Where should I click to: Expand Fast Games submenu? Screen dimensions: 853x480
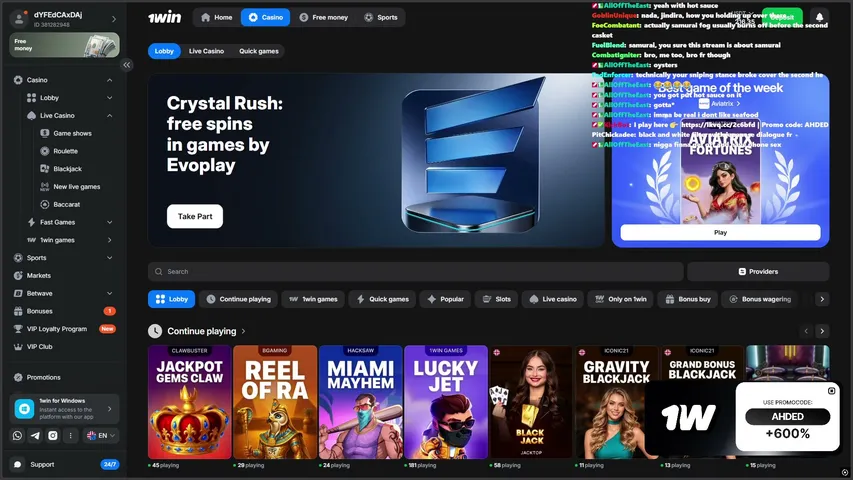110,222
